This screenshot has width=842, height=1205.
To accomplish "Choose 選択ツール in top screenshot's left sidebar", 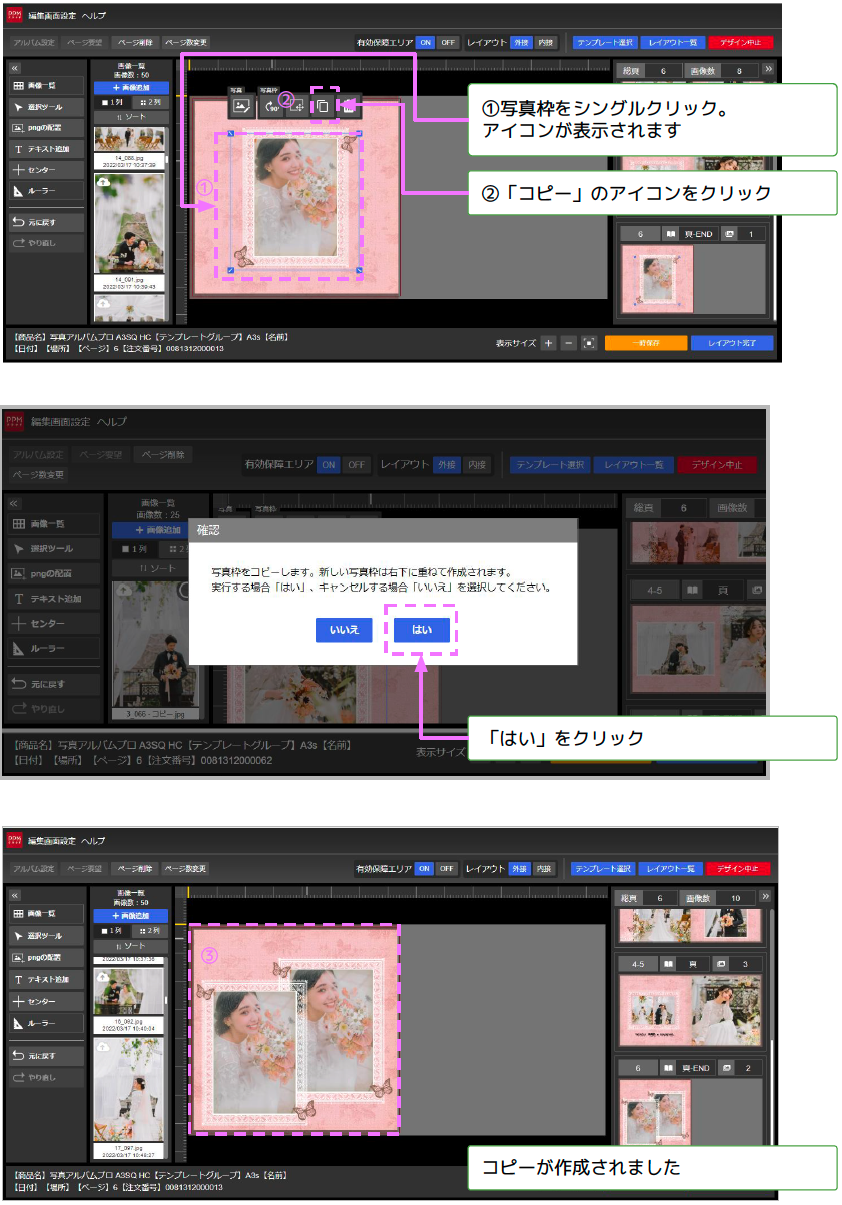I will point(46,106).
